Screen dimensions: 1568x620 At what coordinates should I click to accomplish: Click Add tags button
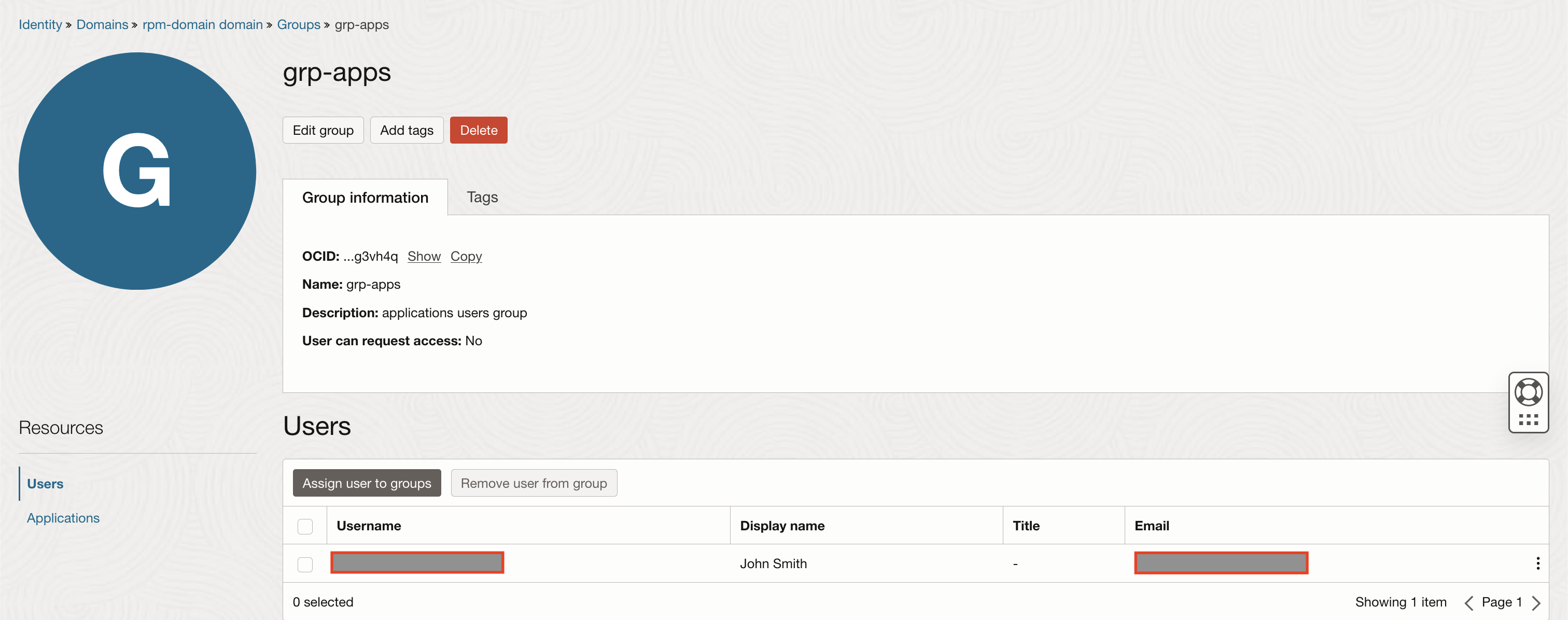tap(406, 130)
